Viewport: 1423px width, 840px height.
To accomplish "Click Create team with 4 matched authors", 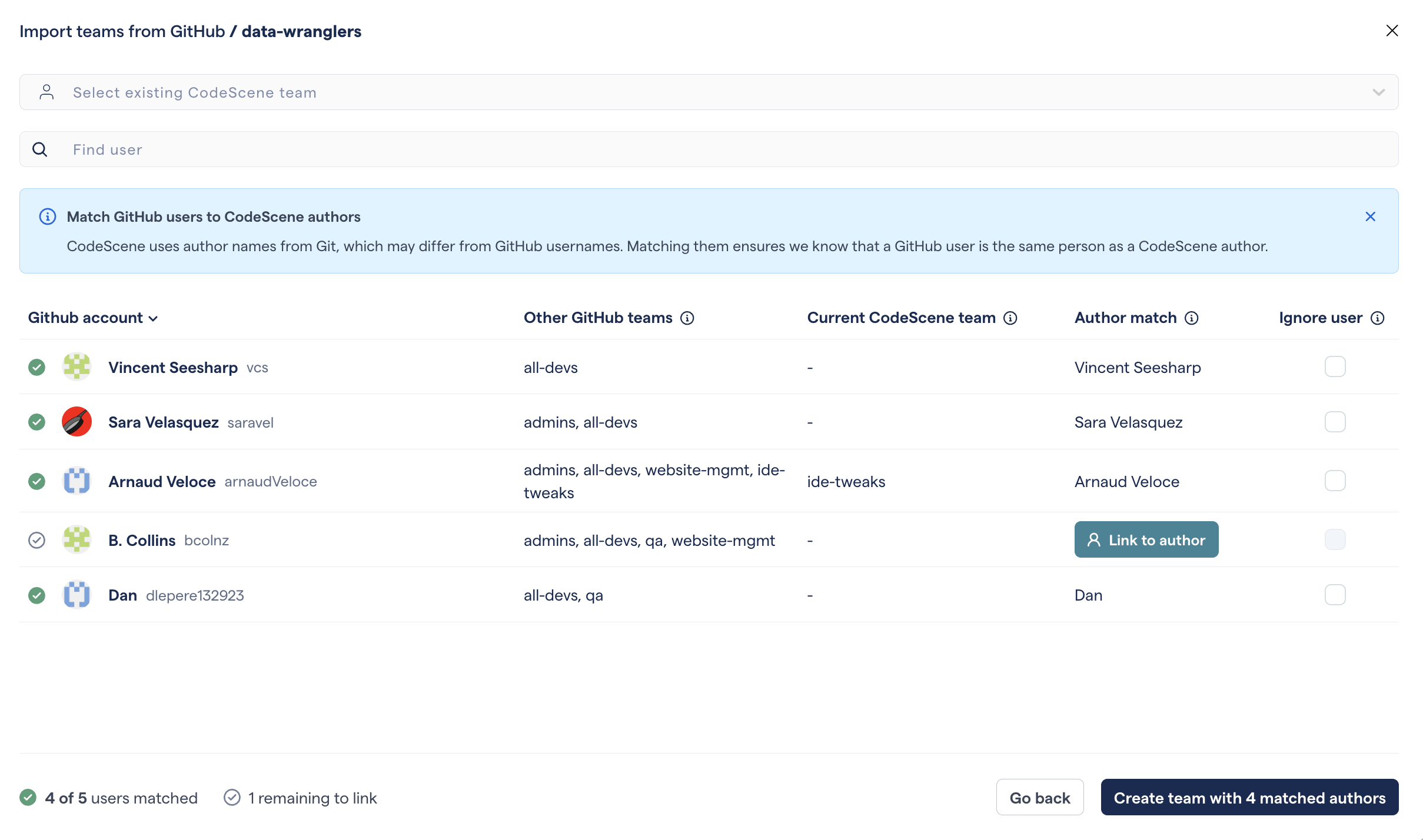I will click(x=1249, y=797).
